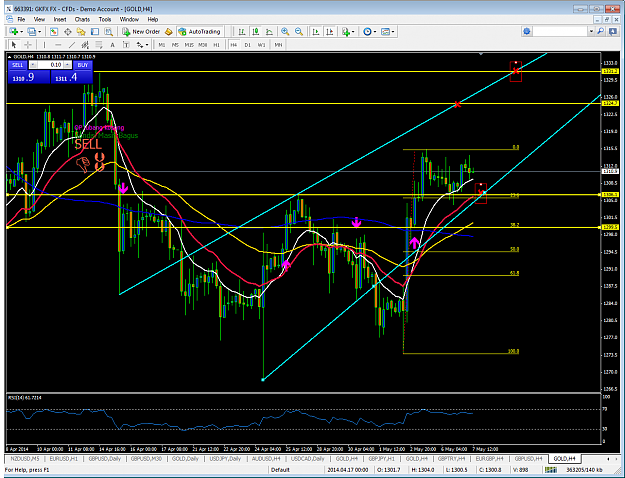Screen dimensions: 625x478
Task: Expand the new chart dropdown arrow
Action: [x=21, y=31]
